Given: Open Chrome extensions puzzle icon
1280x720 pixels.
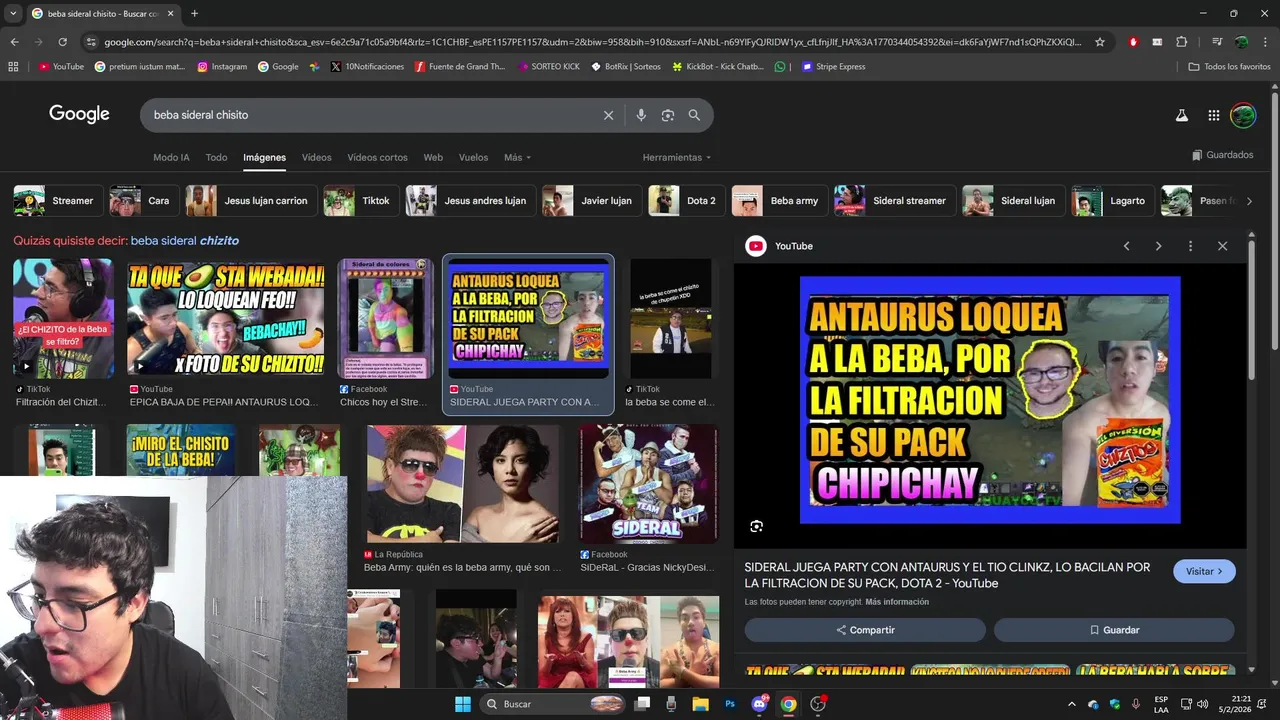Looking at the screenshot, I should click(1181, 42).
